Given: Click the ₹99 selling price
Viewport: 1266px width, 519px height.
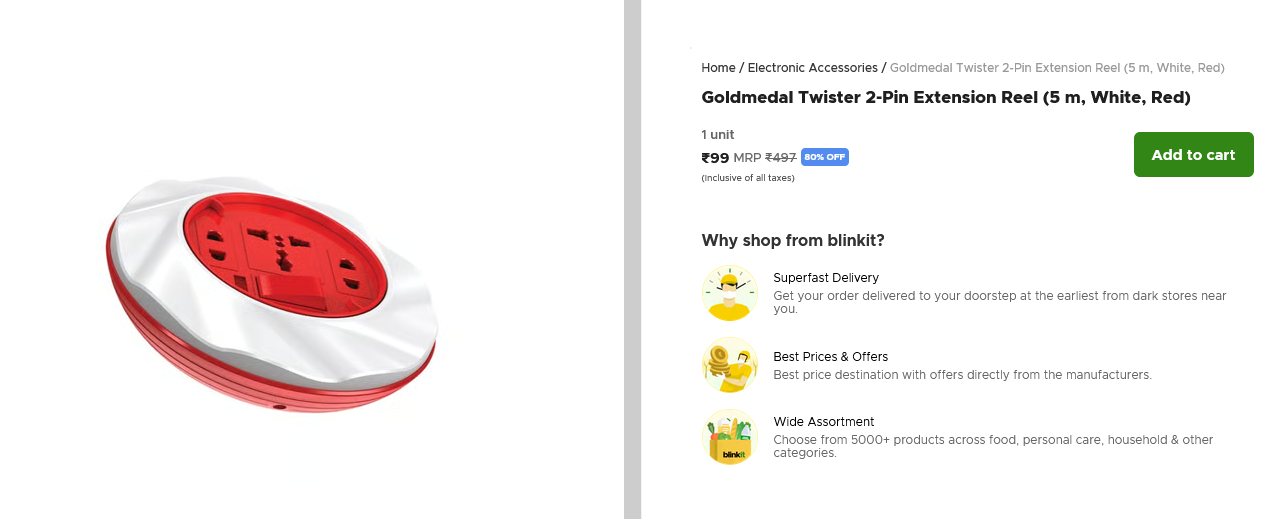Looking at the screenshot, I should (x=715, y=158).
